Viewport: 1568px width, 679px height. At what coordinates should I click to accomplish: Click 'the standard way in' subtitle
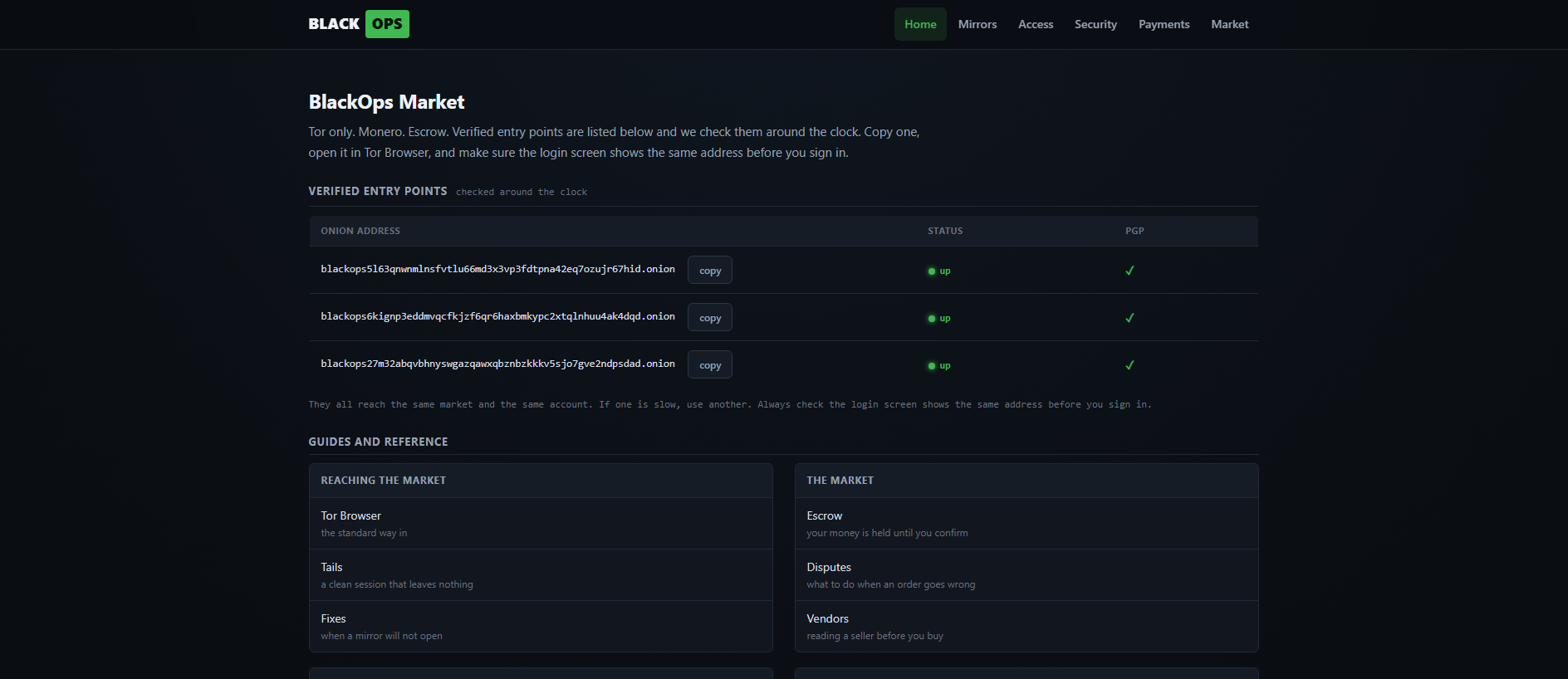click(364, 533)
